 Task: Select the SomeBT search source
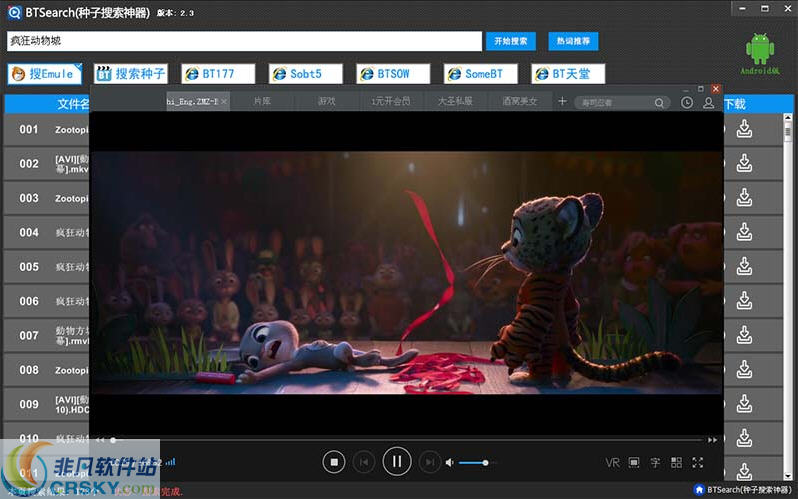tap(481, 74)
